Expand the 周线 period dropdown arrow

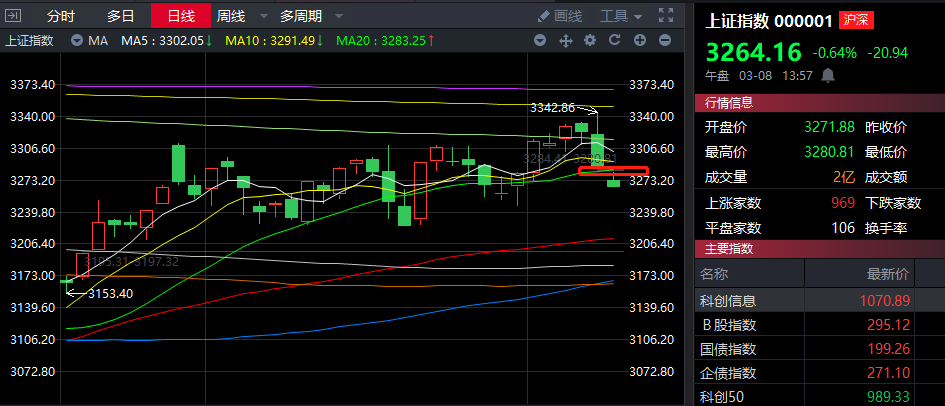[x=263, y=16]
